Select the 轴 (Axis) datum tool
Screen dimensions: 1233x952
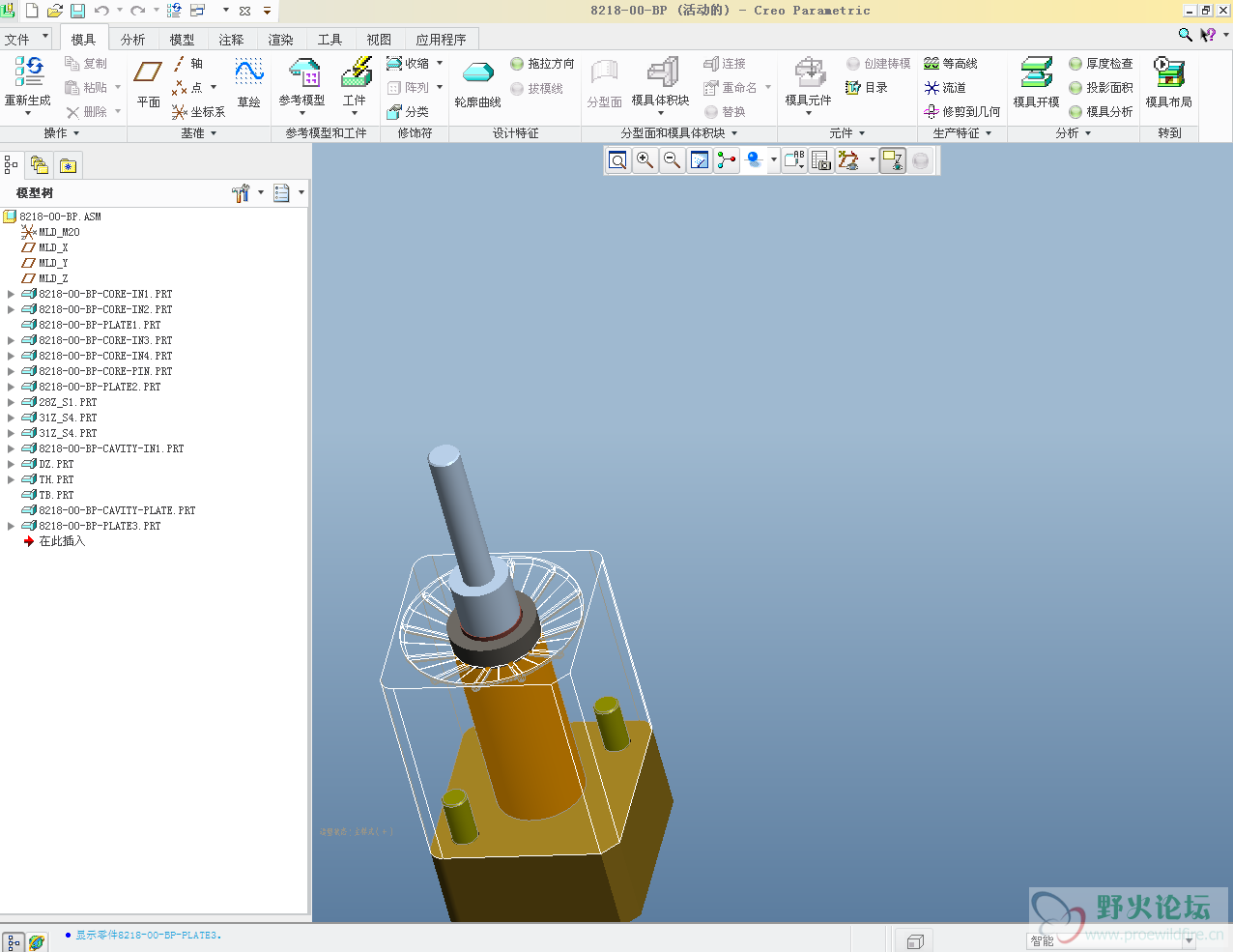tap(187, 64)
